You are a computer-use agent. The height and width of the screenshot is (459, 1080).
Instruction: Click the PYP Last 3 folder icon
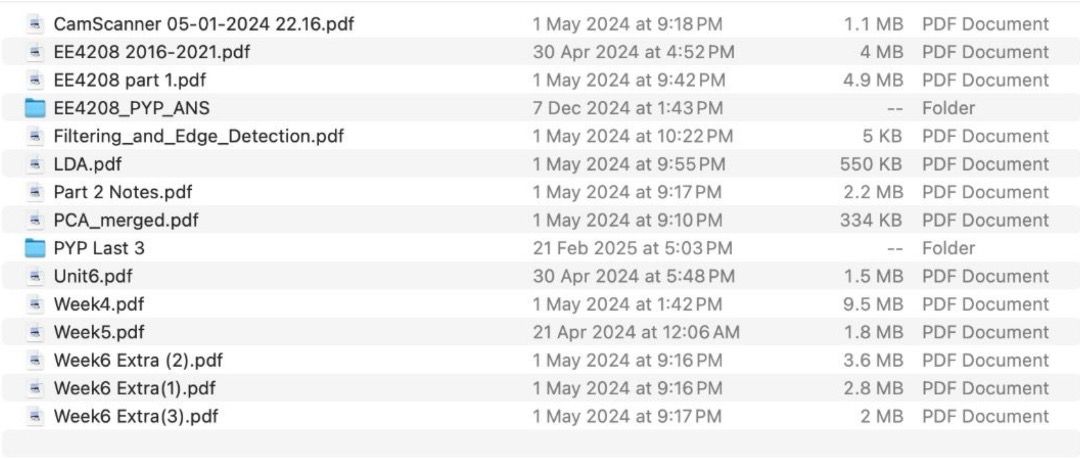34,248
